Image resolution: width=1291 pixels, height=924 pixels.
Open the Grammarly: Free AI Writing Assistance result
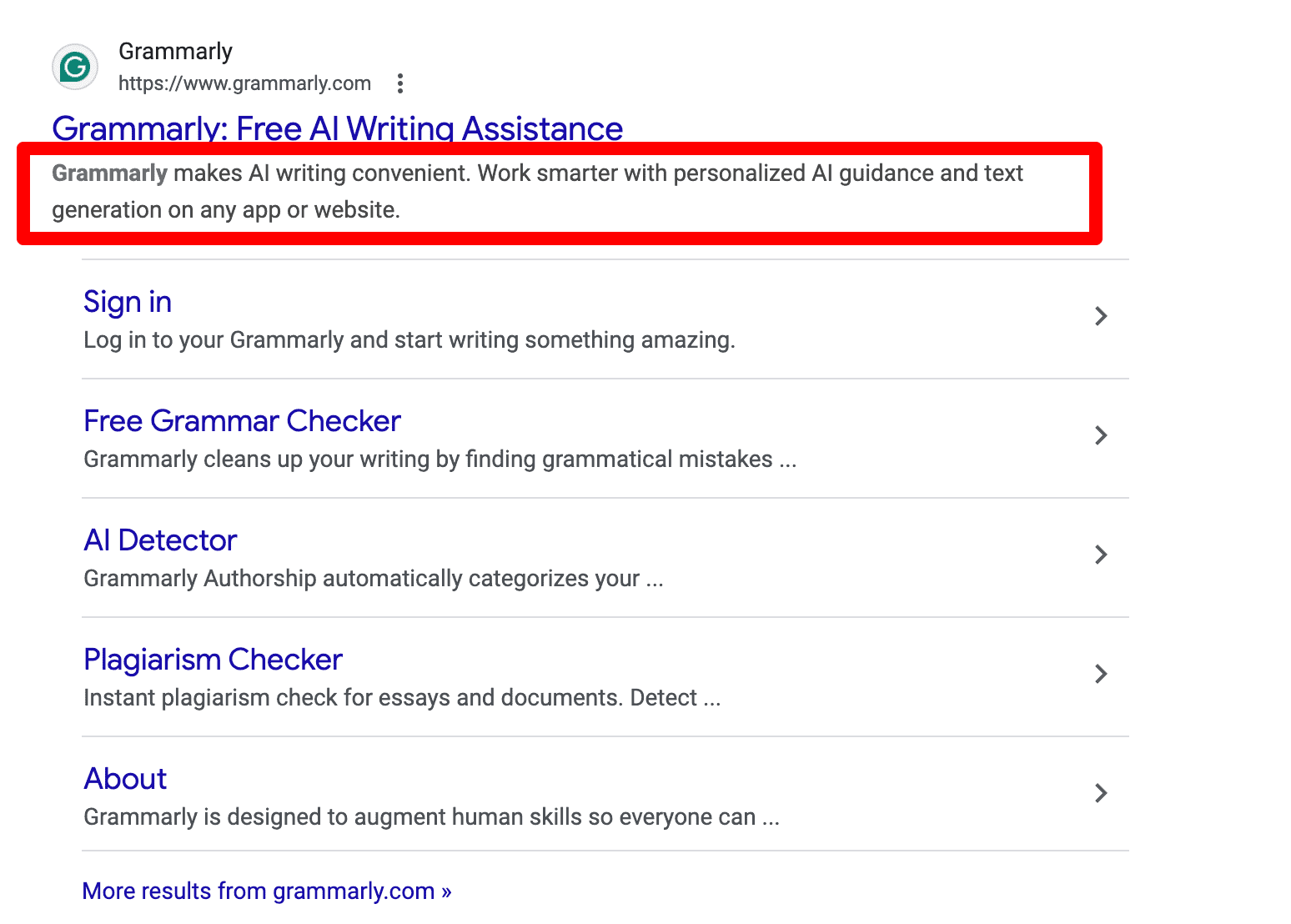tap(337, 128)
